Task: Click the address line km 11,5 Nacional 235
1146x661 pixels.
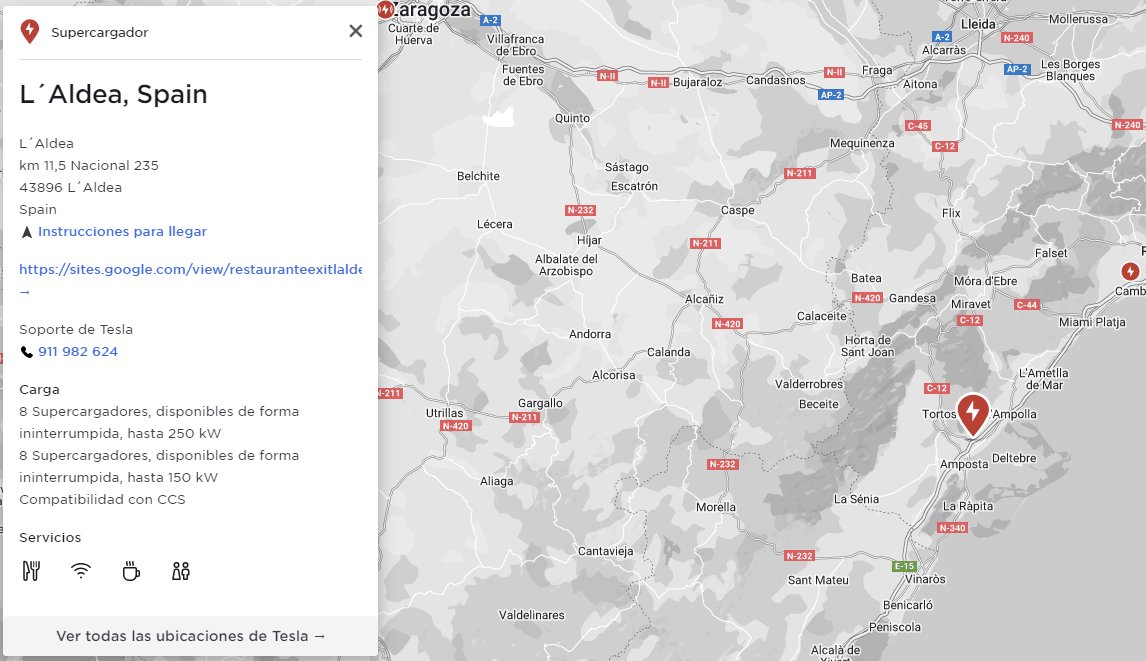Action: point(88,165)
